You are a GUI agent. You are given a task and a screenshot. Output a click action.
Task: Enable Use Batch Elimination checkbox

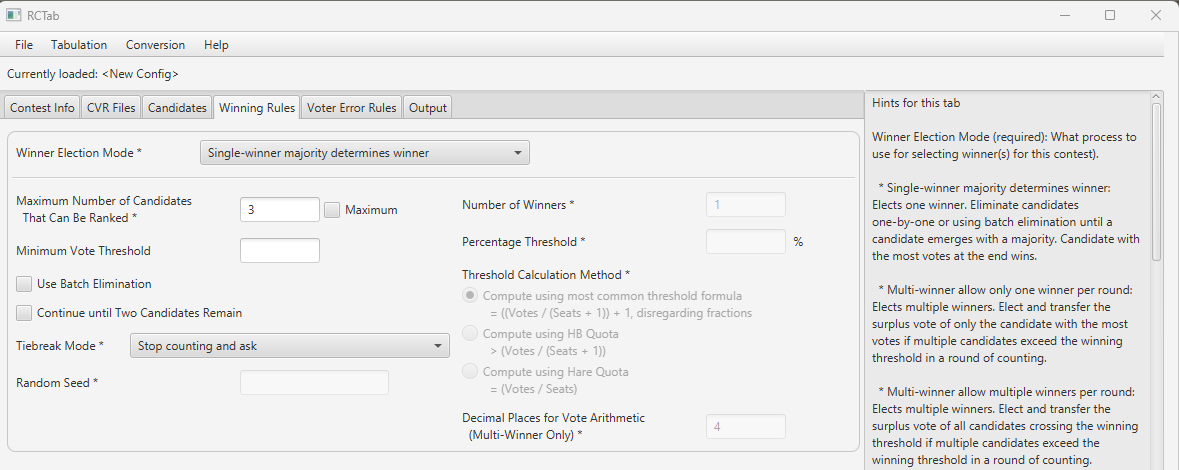tap(24, 284)
